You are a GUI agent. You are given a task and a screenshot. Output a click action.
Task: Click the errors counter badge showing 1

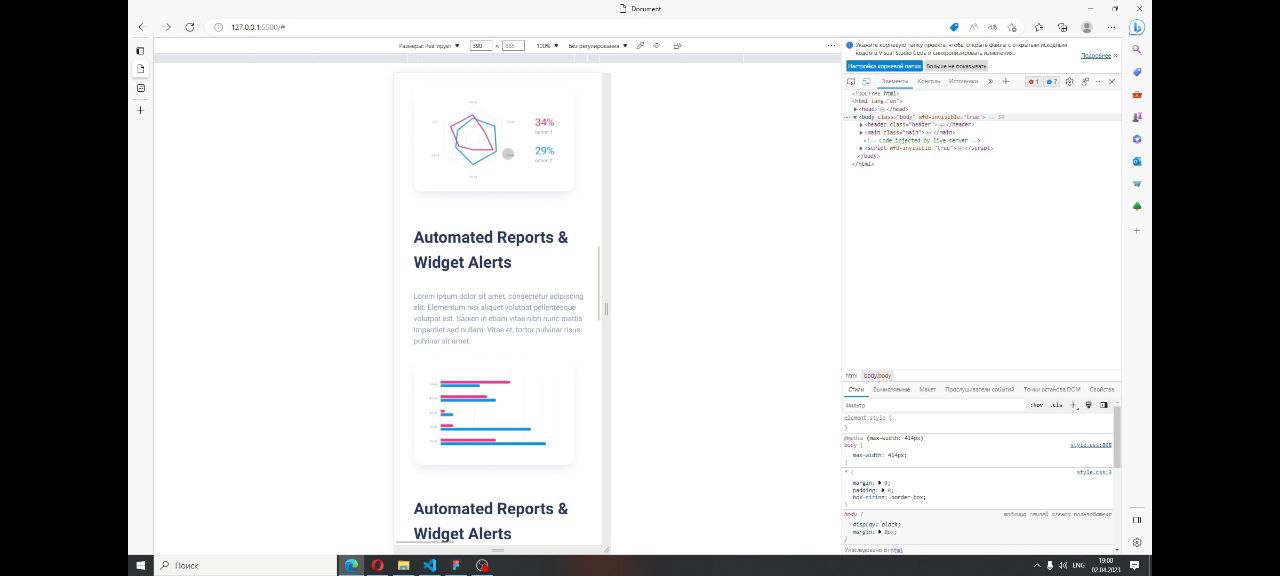pyautogui.click(x=1033, y=81)
